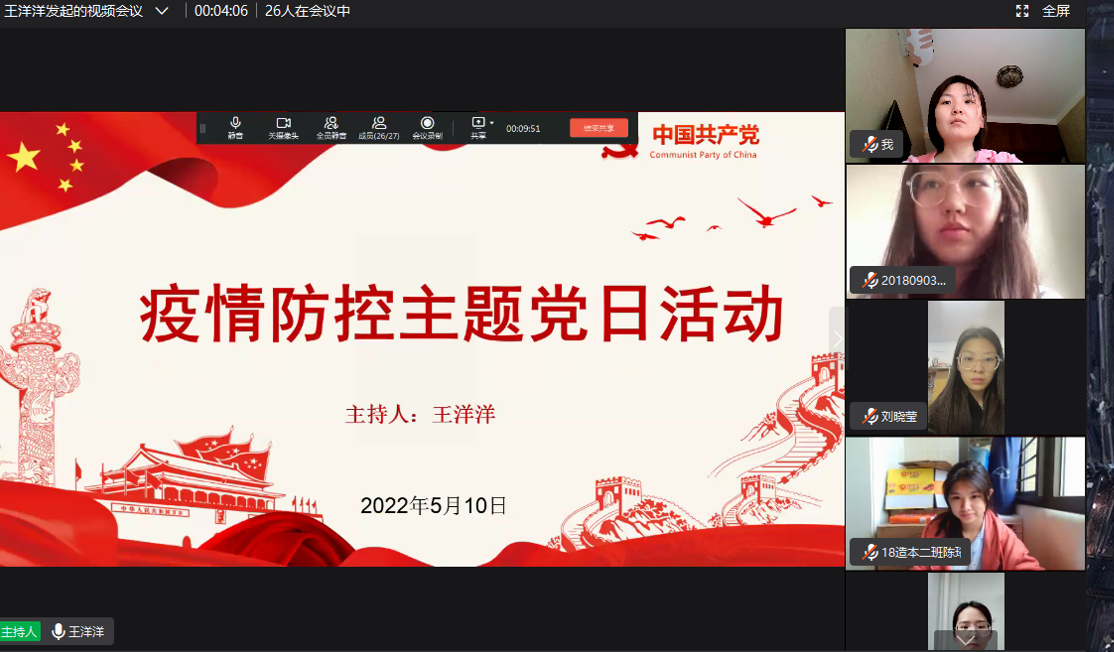
Task: Expand the meeting title dropdown chevron
Action: click(x=162, y=11)
